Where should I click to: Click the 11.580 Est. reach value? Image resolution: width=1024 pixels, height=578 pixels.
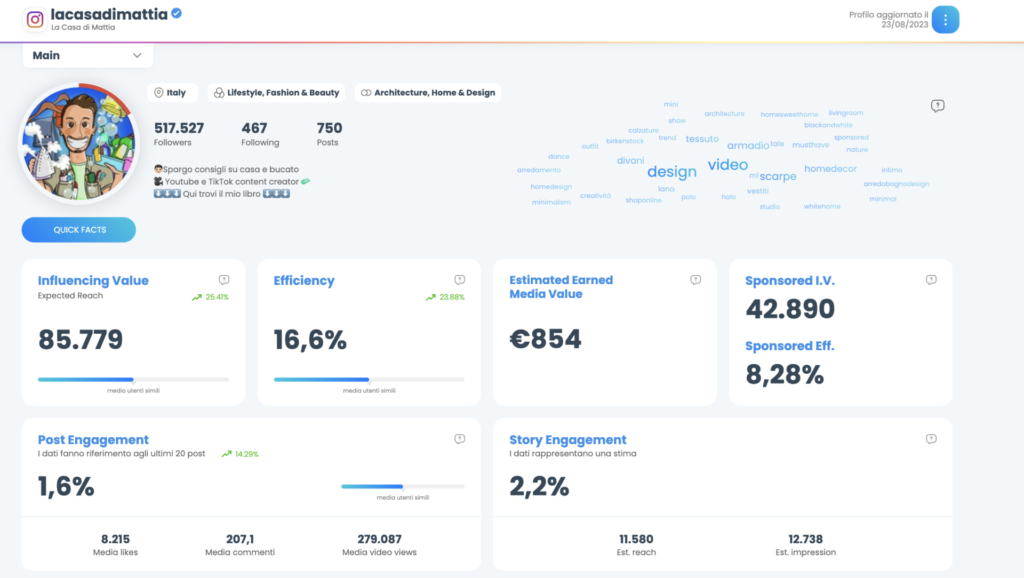tap(636, 539)
